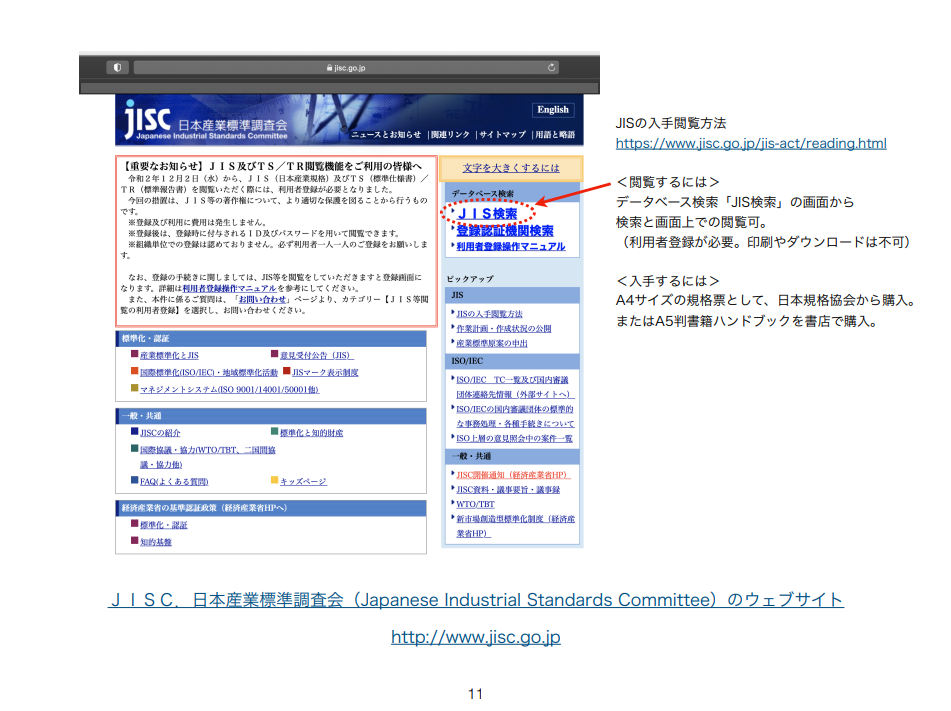Open JISCの紹介 link

(x=160, y=433)
